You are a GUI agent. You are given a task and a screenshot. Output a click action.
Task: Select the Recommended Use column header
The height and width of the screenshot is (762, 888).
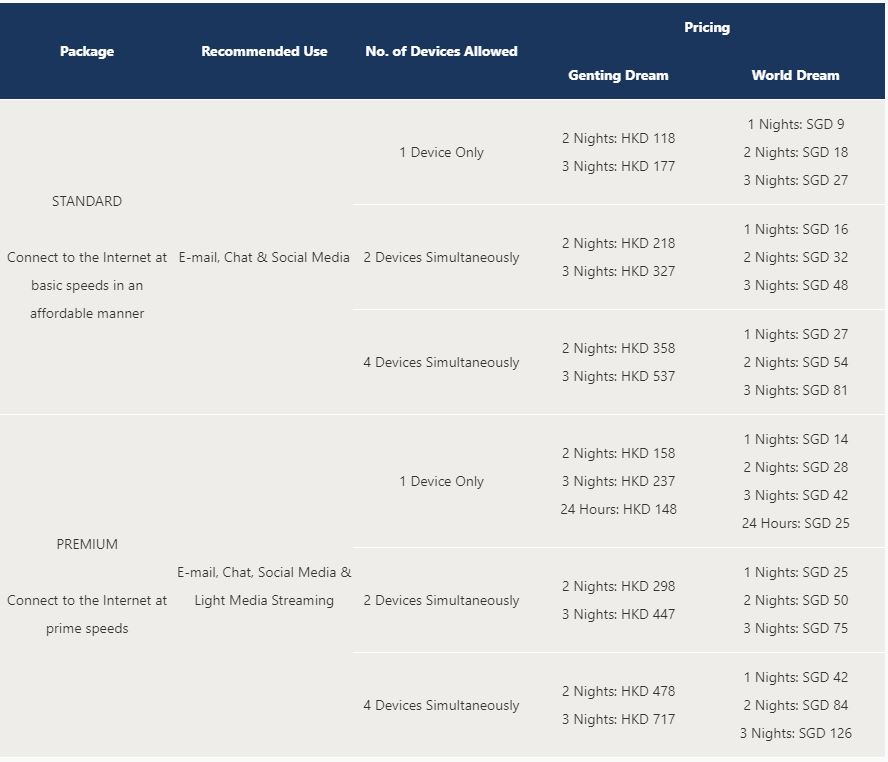pos(264,51)
